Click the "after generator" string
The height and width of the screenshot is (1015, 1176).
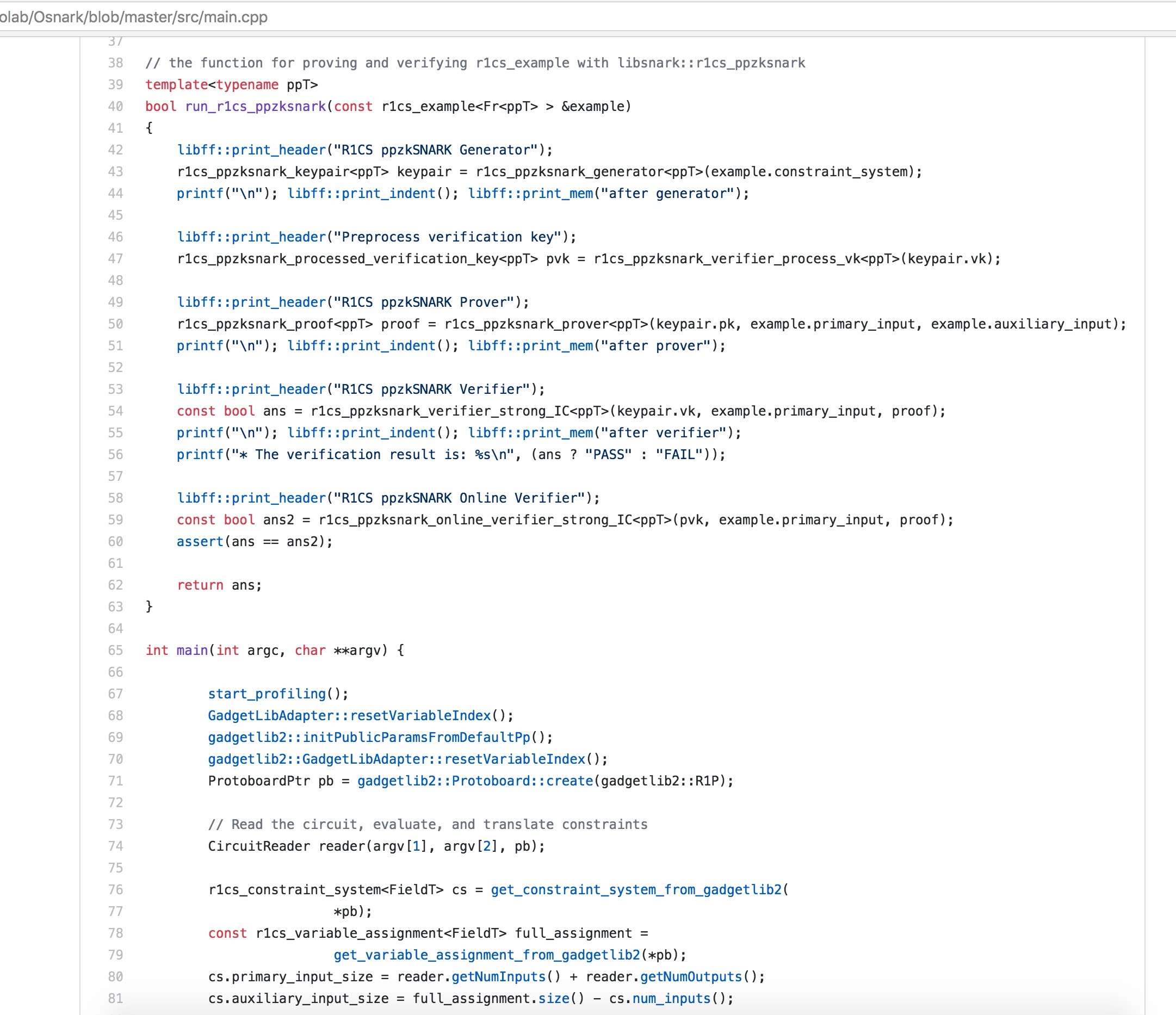(667, 194)
